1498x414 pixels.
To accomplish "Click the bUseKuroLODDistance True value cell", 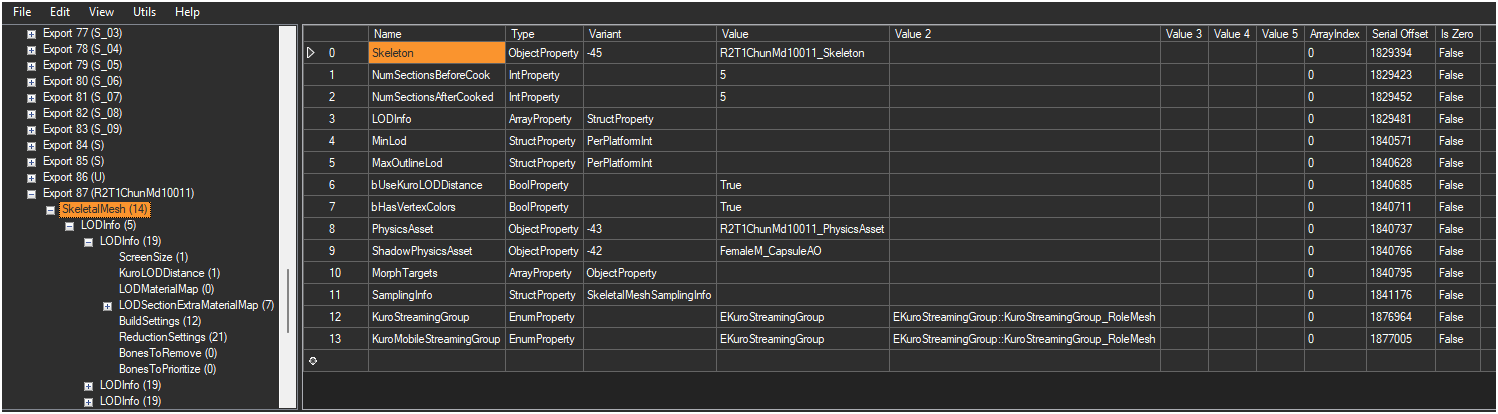I will point(803,185).
